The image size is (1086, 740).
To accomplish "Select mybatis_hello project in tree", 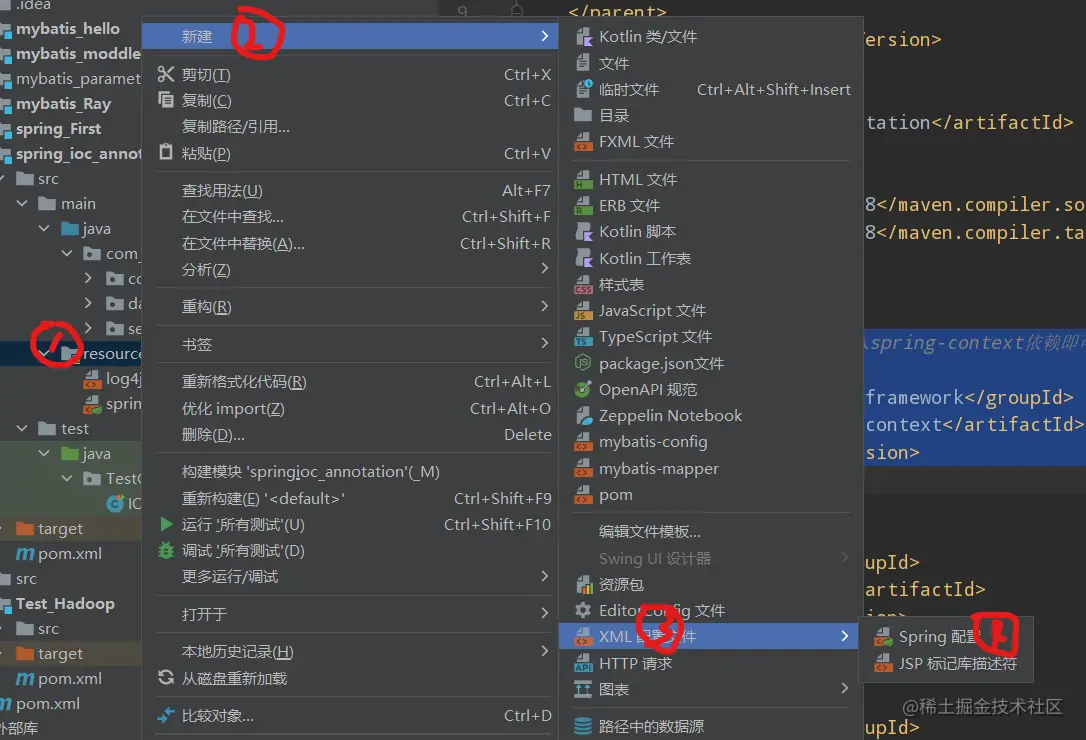I will click(68, 29).
